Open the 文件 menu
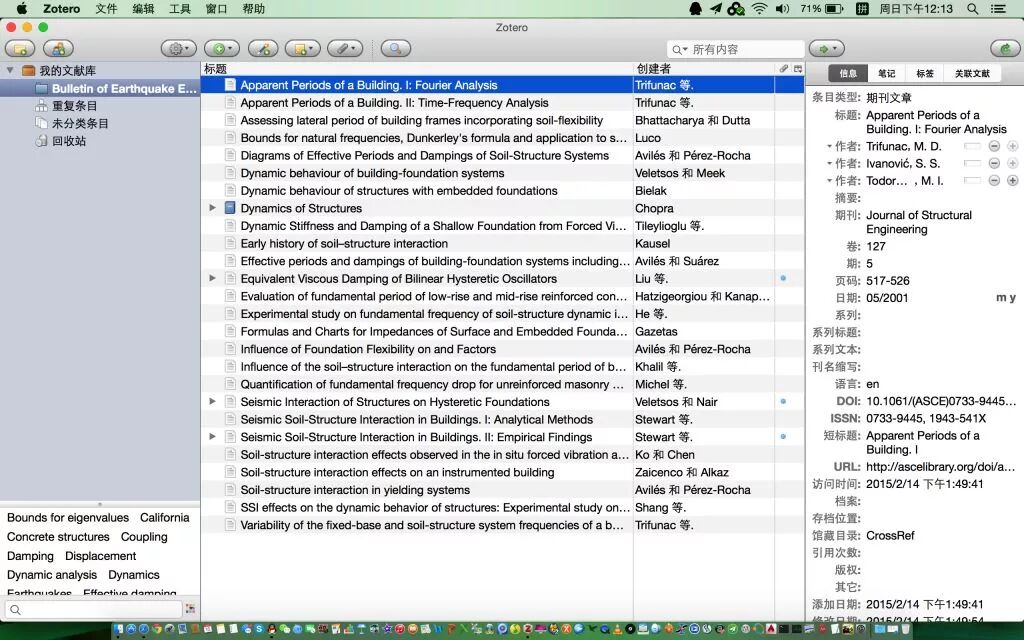 point(106,8)
